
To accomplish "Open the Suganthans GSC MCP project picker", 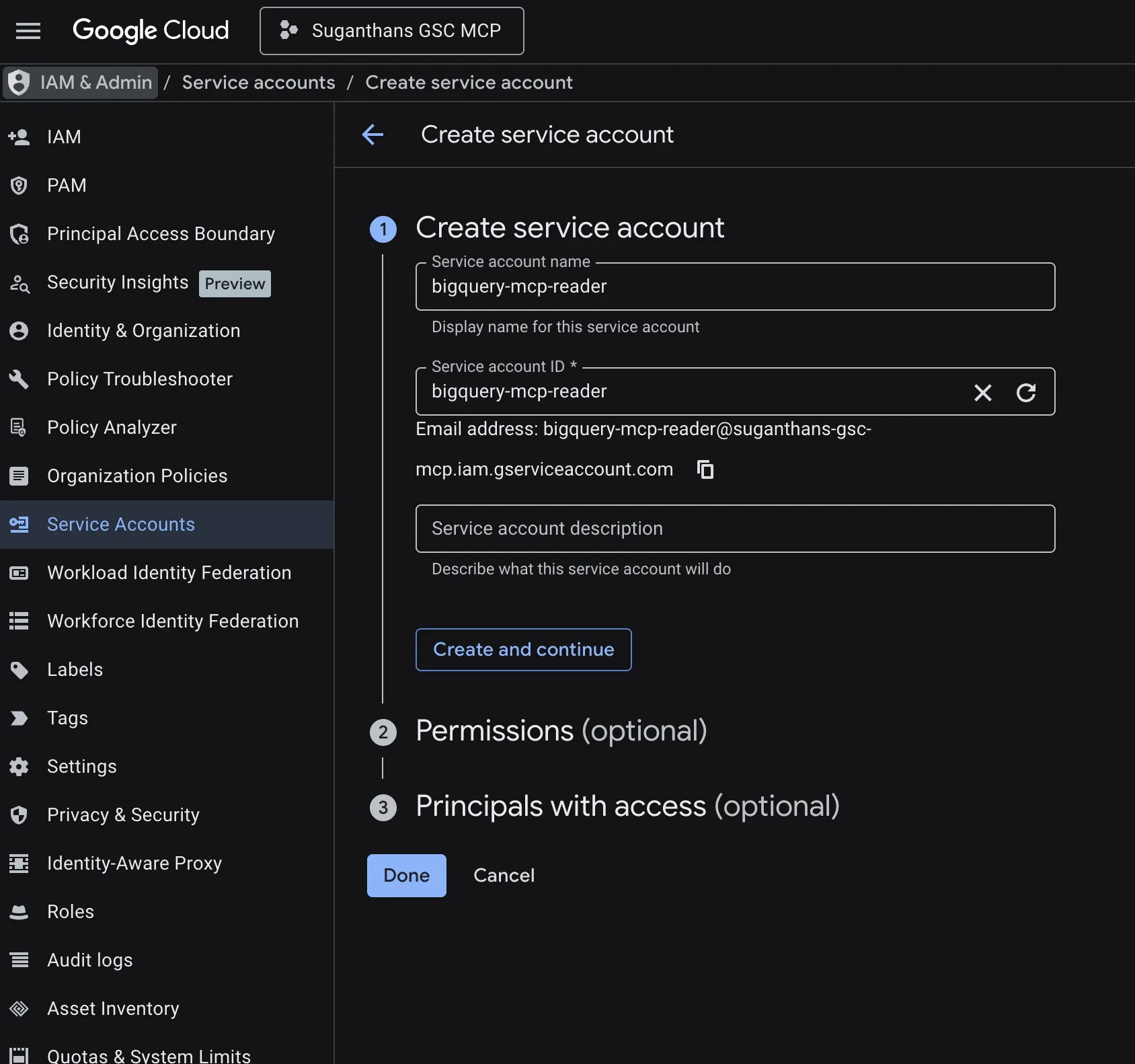I will [x=391, y=31].
